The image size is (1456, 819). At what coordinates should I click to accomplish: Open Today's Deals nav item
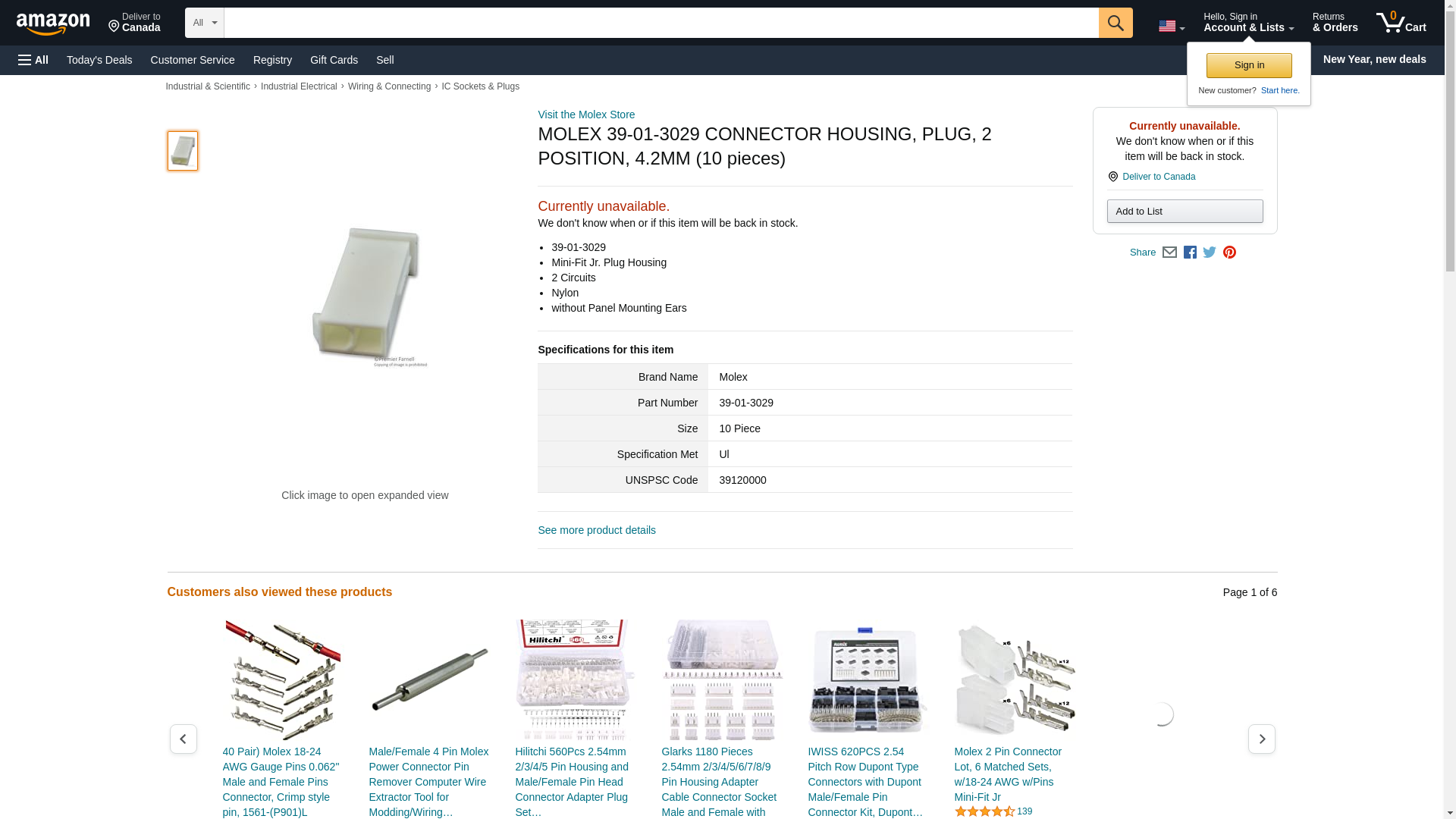pos(99,60)
